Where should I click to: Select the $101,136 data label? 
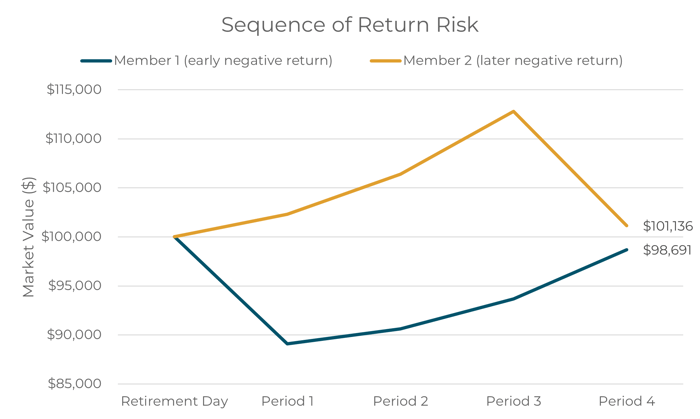667,227
